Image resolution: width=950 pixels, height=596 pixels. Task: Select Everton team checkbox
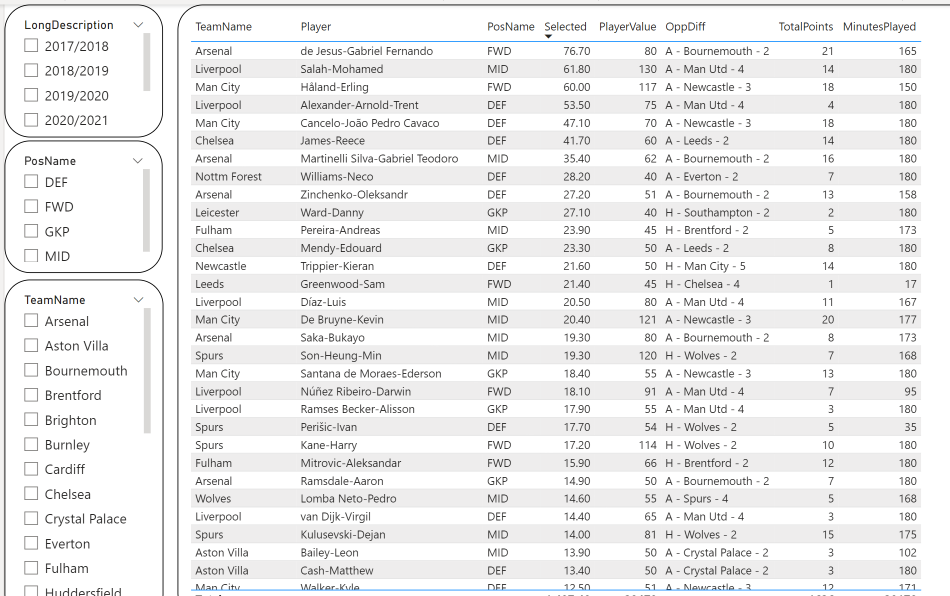coord(31,543)
